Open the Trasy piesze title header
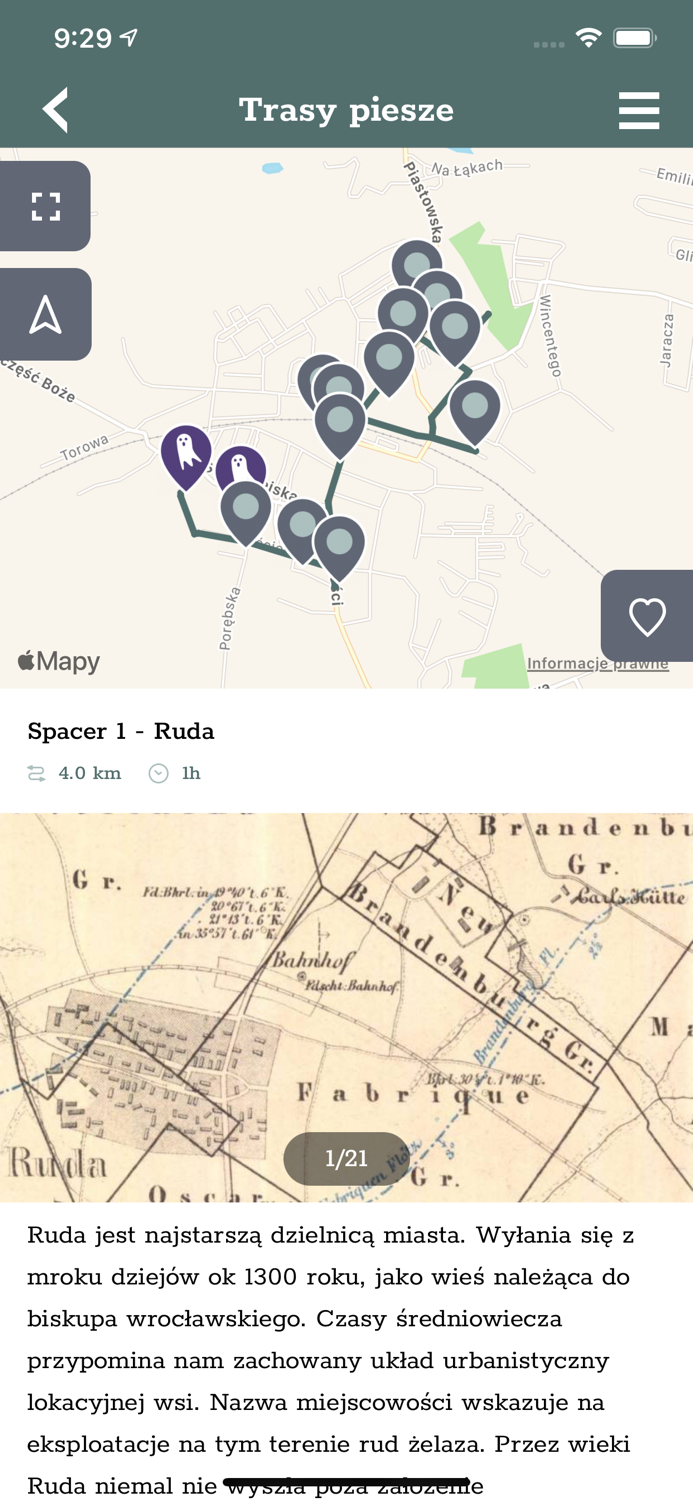Viewport: 693px width, 1500px height. [346, 110]
